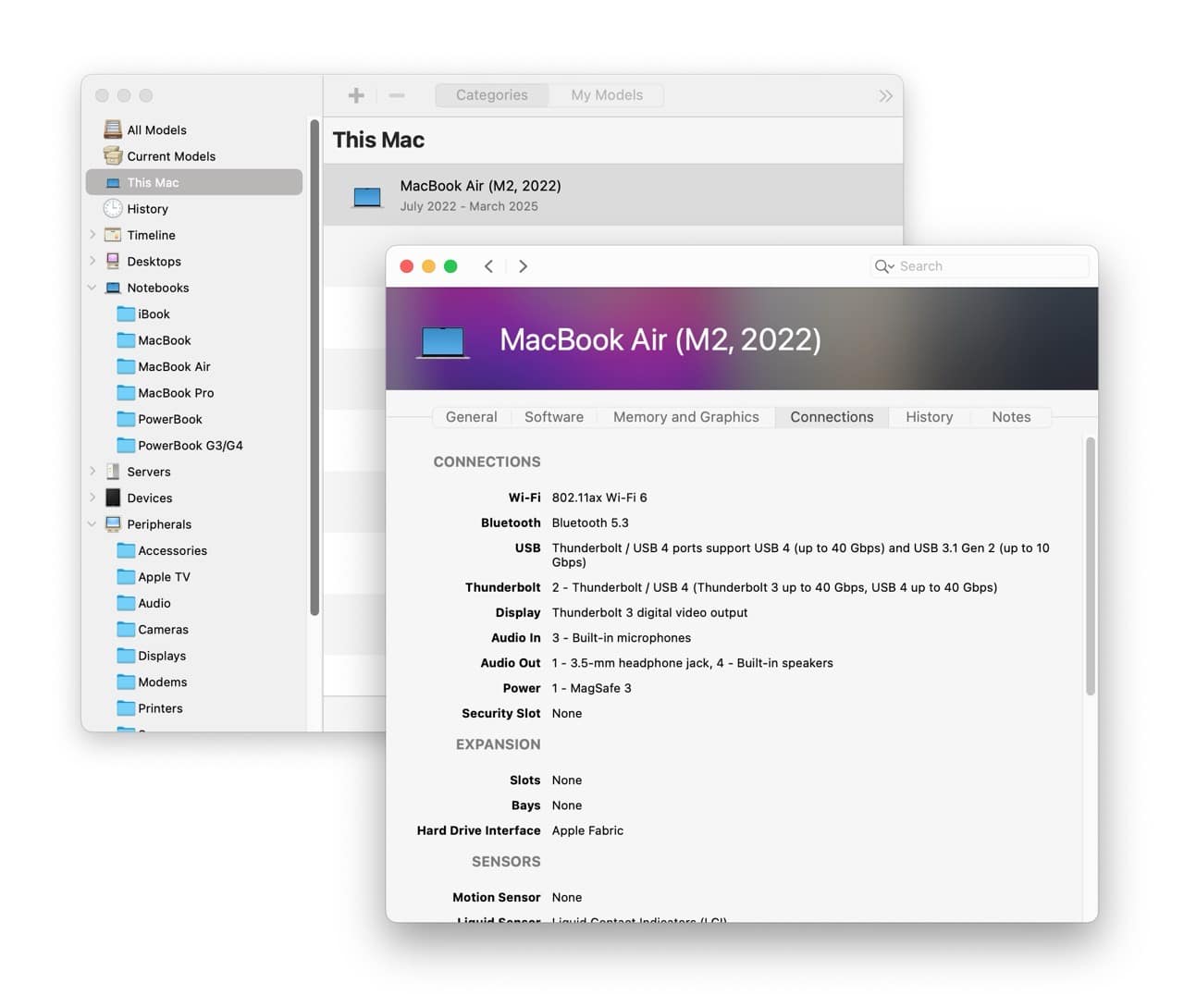This screenshot has height=1008, width=1184.
Task: Click the '802.11ax Wi-Fi 6' value
Action: pyautogui.click(x=599, y=498)
